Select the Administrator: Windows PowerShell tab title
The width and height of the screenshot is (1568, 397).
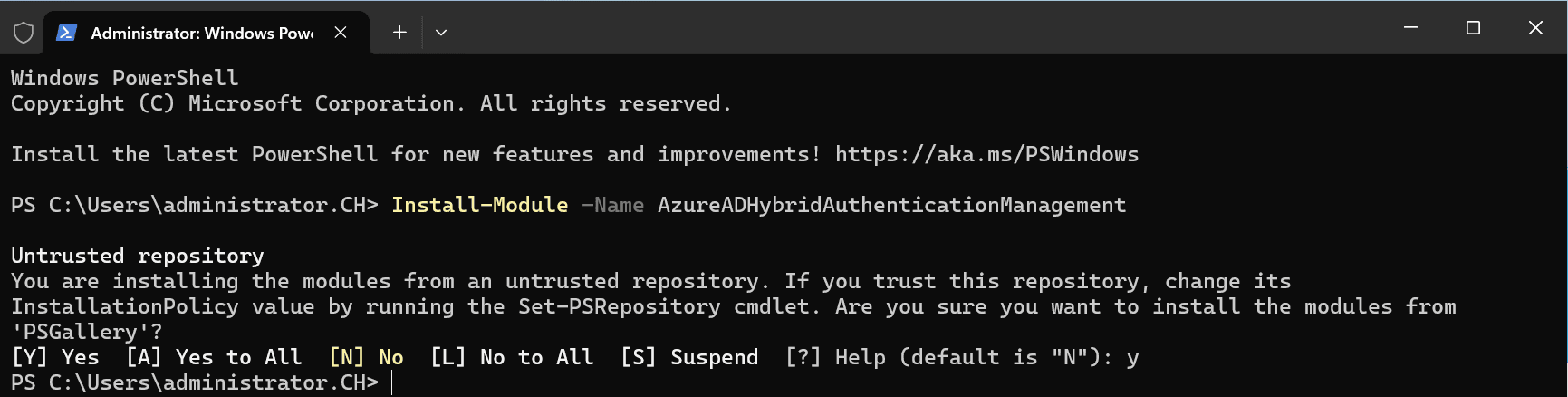point(202,33)
